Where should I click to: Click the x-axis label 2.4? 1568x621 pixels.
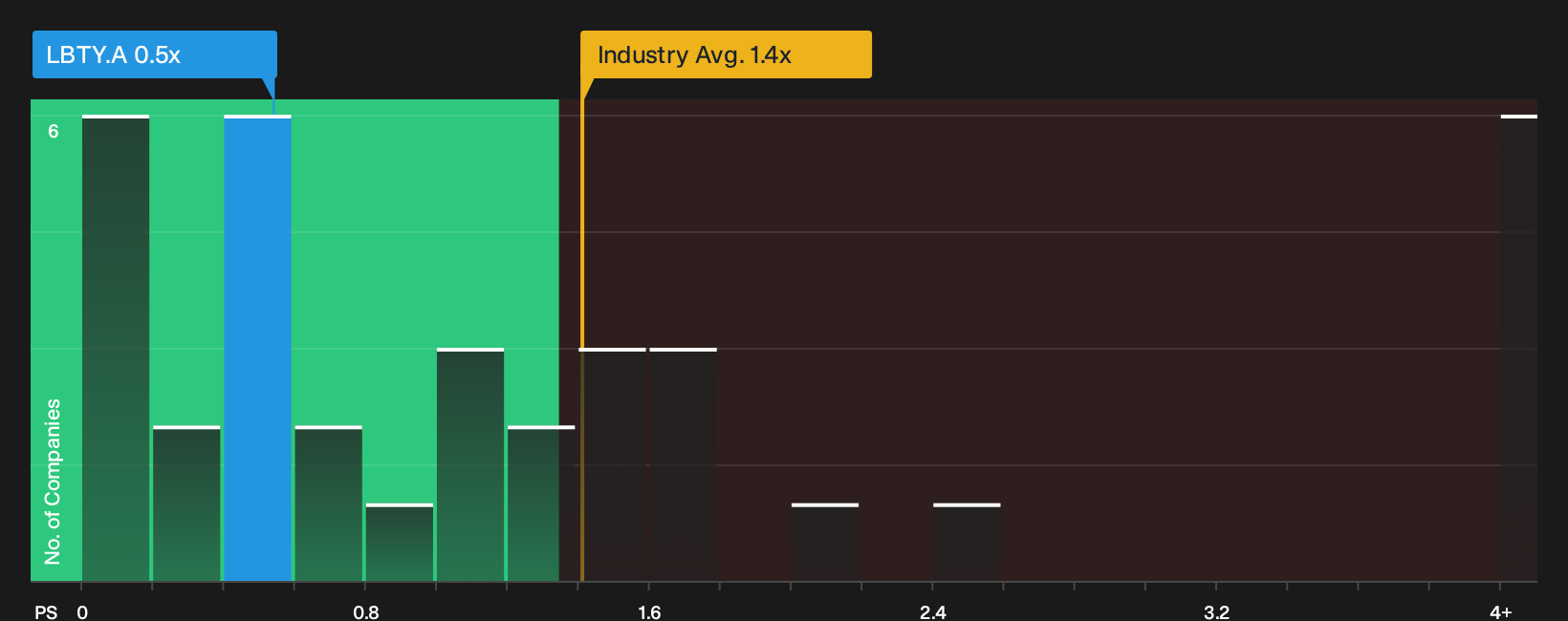click(933, 611)
